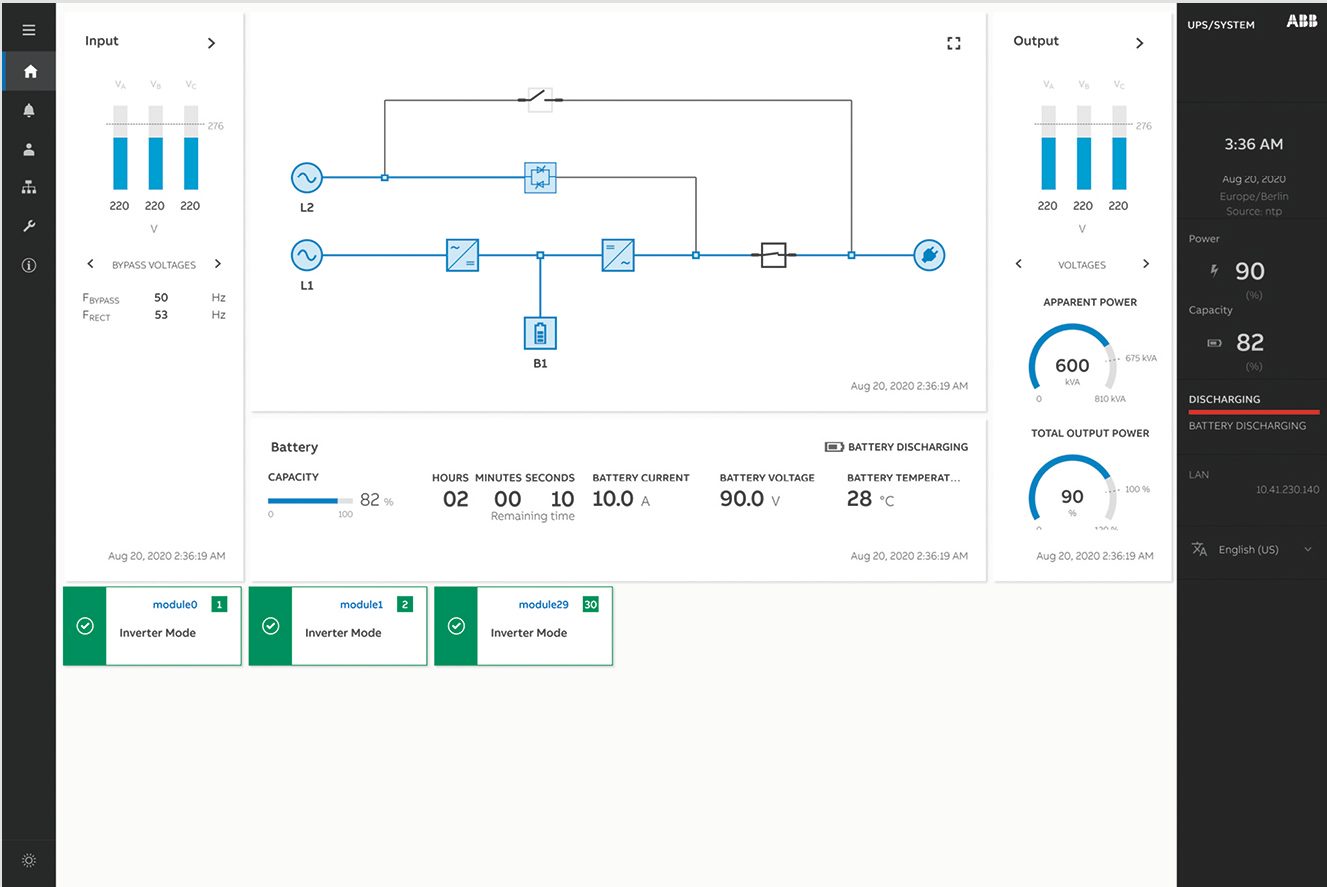Image resolution: width=1327 pixels, height=887 pixels.
Task: Expand the Input panel arrow
Action: (211, 43)
